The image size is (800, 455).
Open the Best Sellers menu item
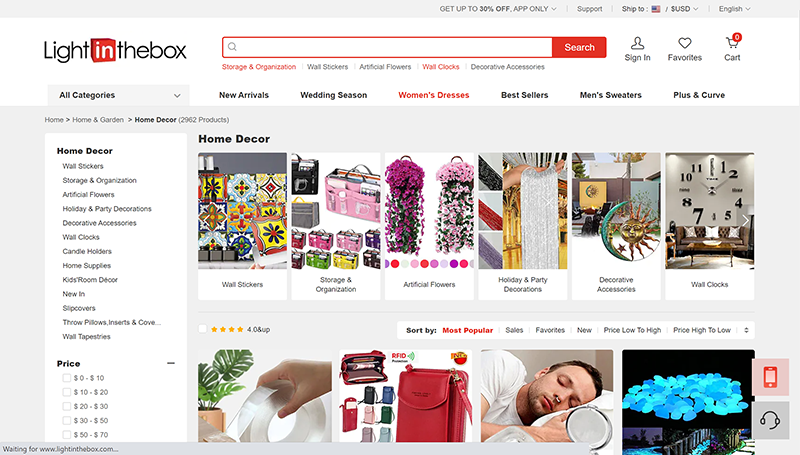click(x=524, y=95)
